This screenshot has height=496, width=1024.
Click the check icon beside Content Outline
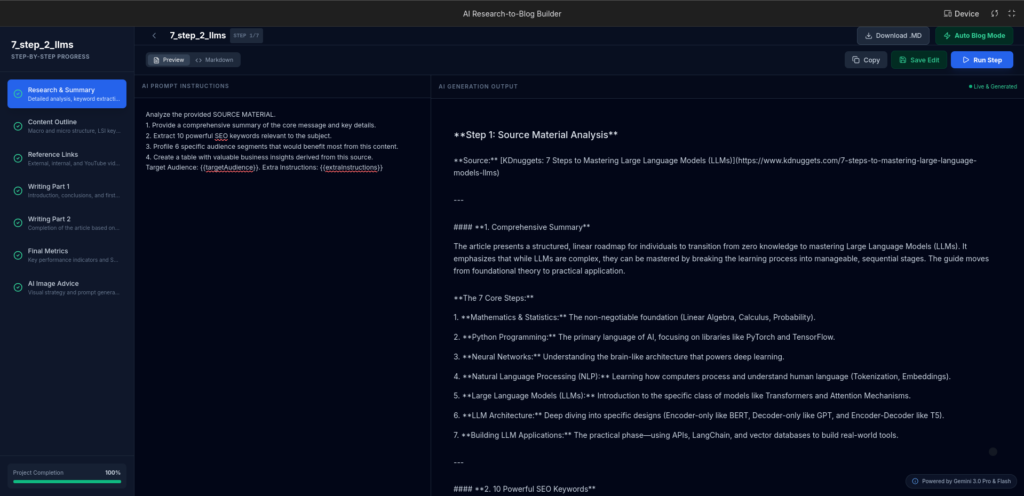(x=18, y=126)
